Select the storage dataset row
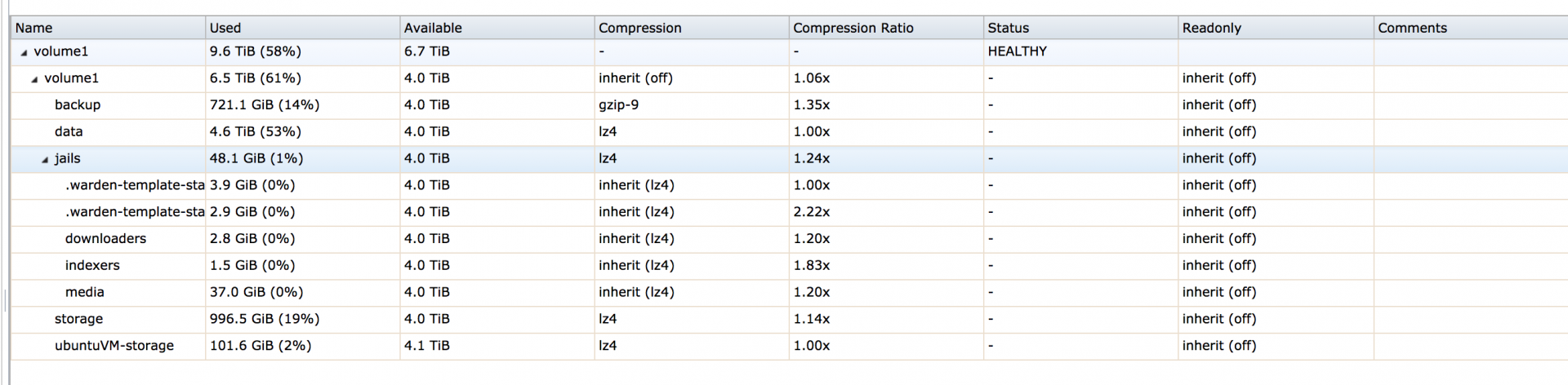The image size is (1568, 385). pyautogui.click(x=78, y=320)
